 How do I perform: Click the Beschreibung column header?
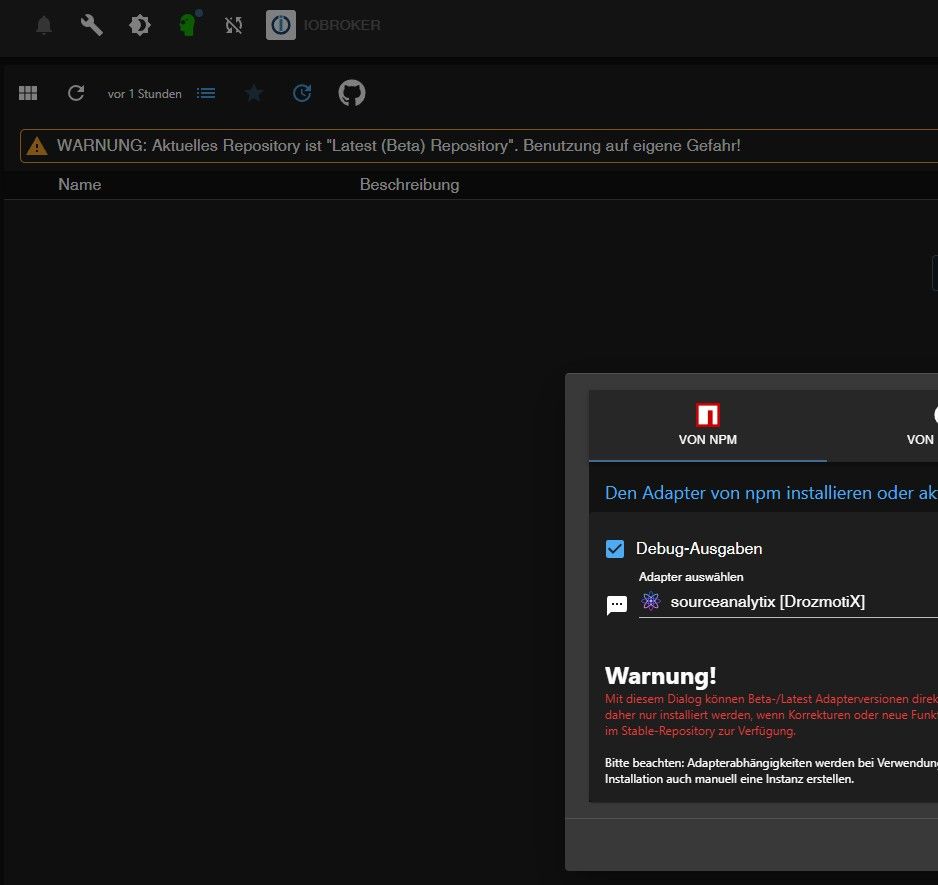[x=409, y=184]
